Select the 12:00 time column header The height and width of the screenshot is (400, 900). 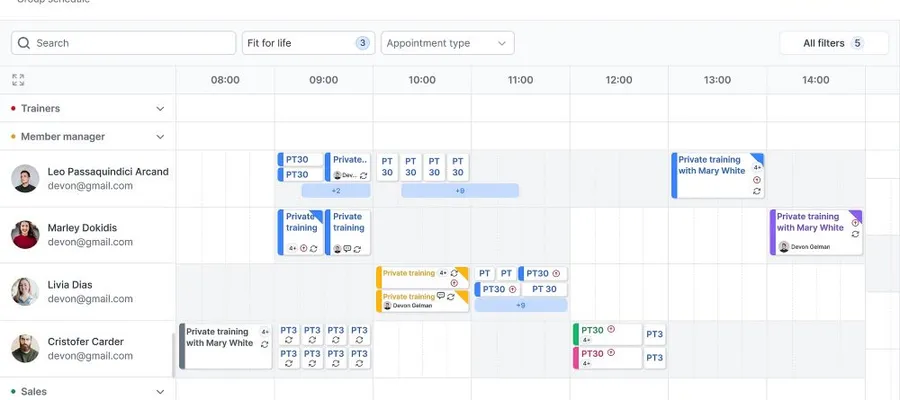(619, 80)
